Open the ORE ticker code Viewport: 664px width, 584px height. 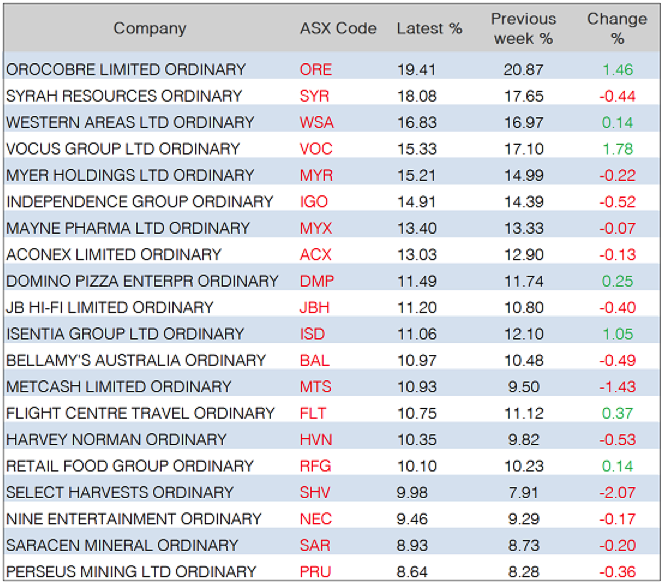coord(316,70)
